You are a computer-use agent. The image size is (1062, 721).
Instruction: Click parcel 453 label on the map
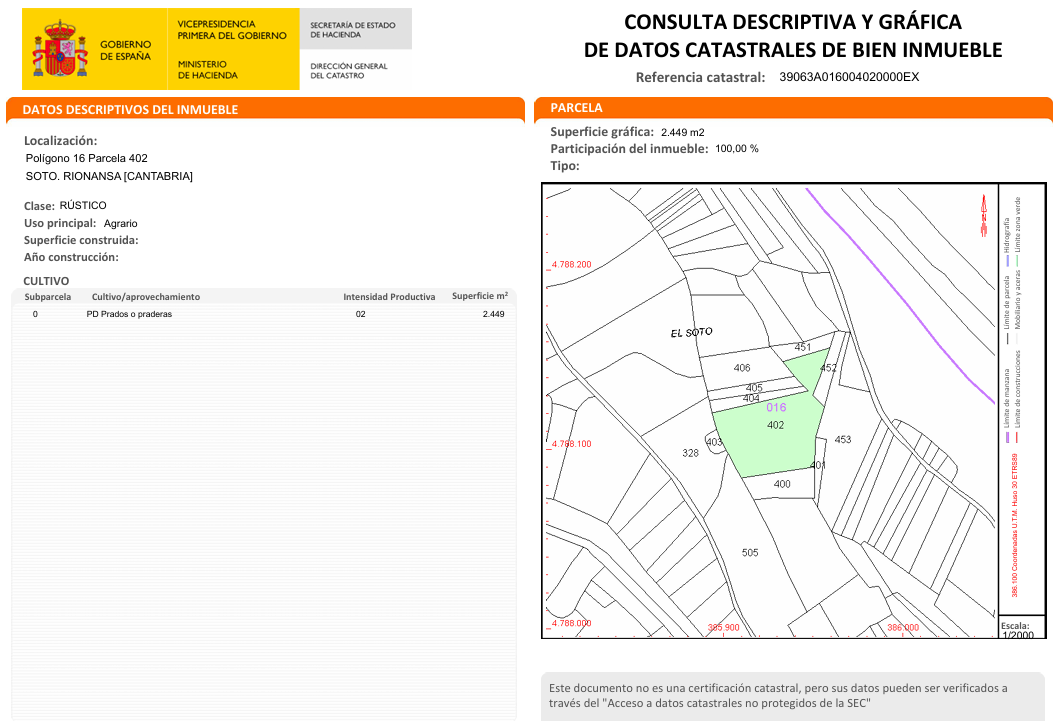pos(843,440)
